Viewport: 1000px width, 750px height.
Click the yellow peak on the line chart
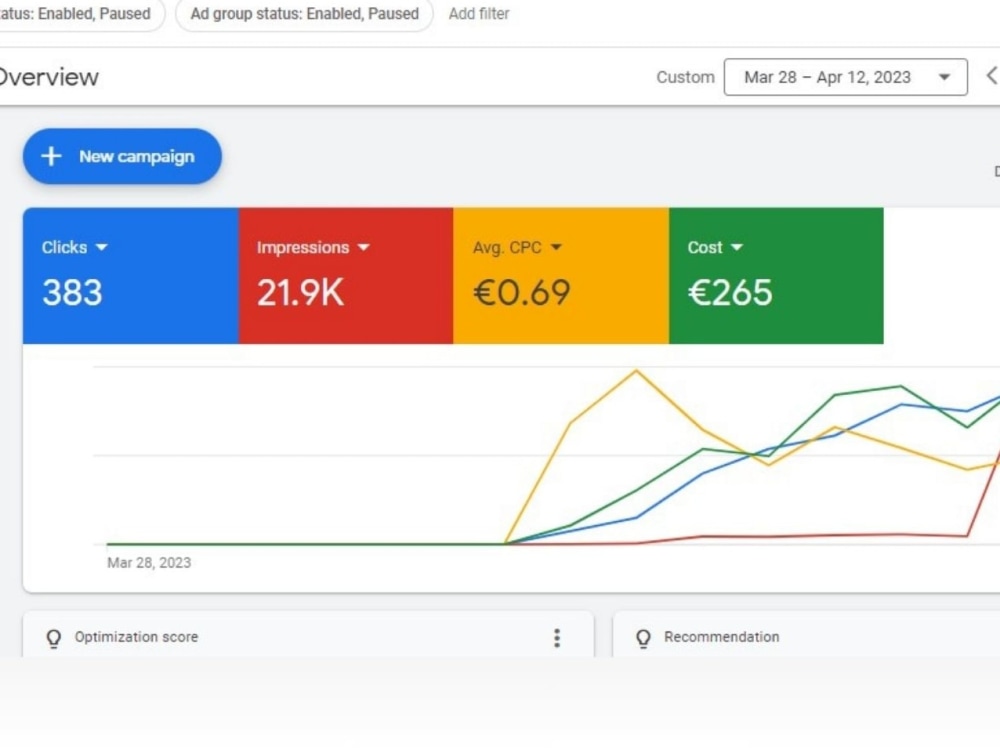[x=636, y=371]
